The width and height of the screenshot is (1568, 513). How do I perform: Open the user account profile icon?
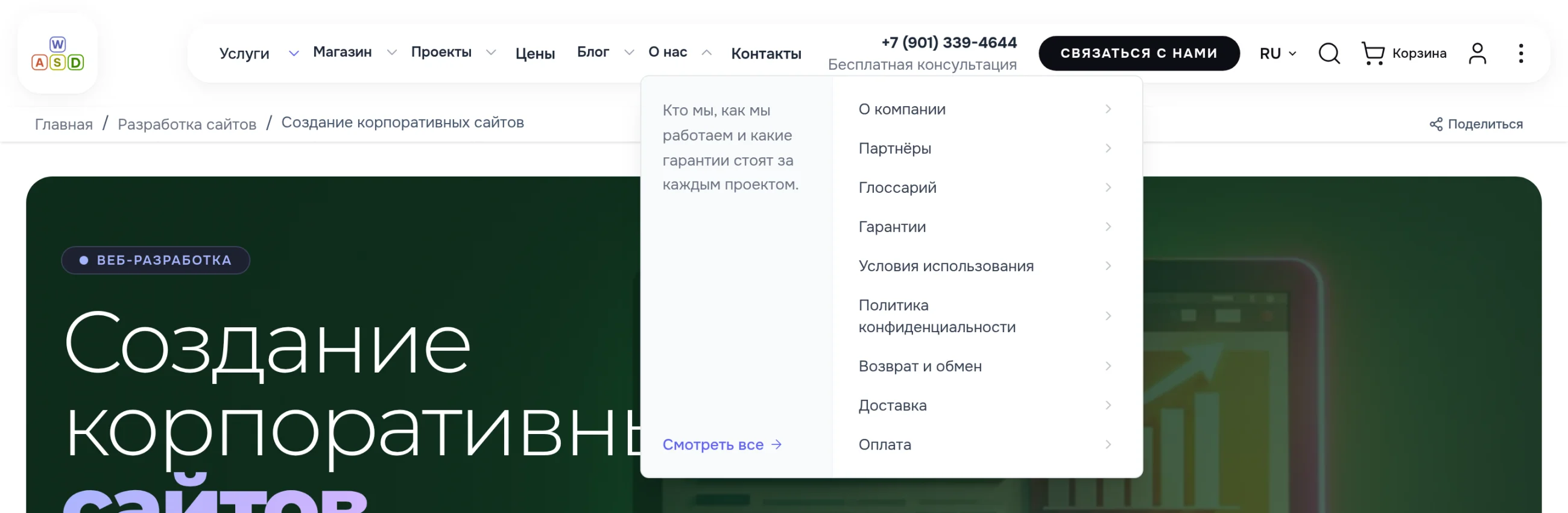tap(1478, 54)
